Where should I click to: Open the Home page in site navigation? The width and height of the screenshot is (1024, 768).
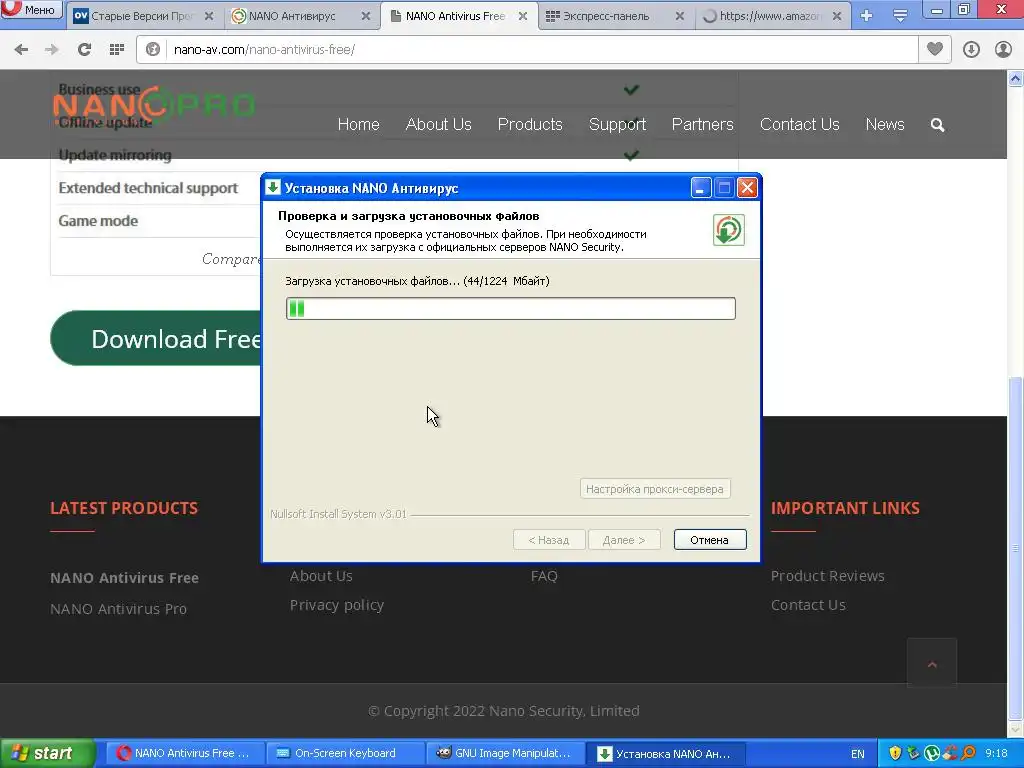click(x=359, y=124)
